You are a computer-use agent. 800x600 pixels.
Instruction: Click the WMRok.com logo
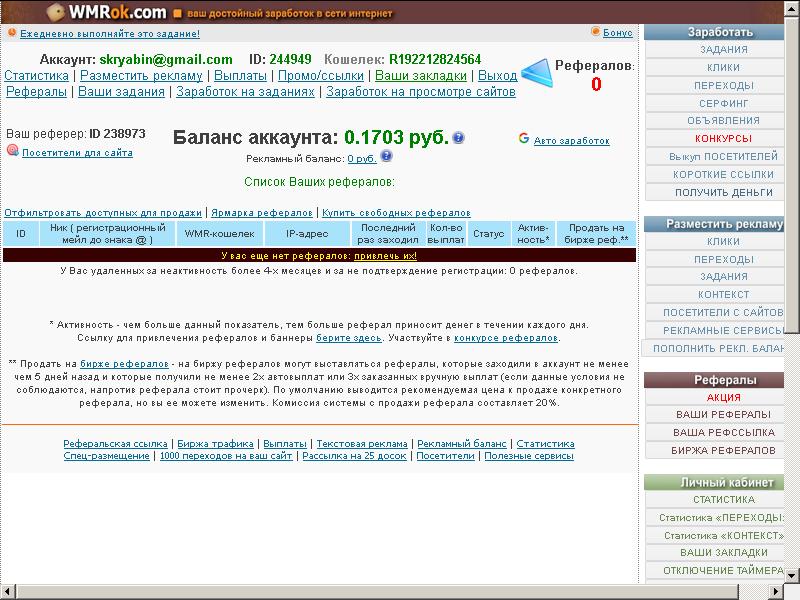point(108,12)
